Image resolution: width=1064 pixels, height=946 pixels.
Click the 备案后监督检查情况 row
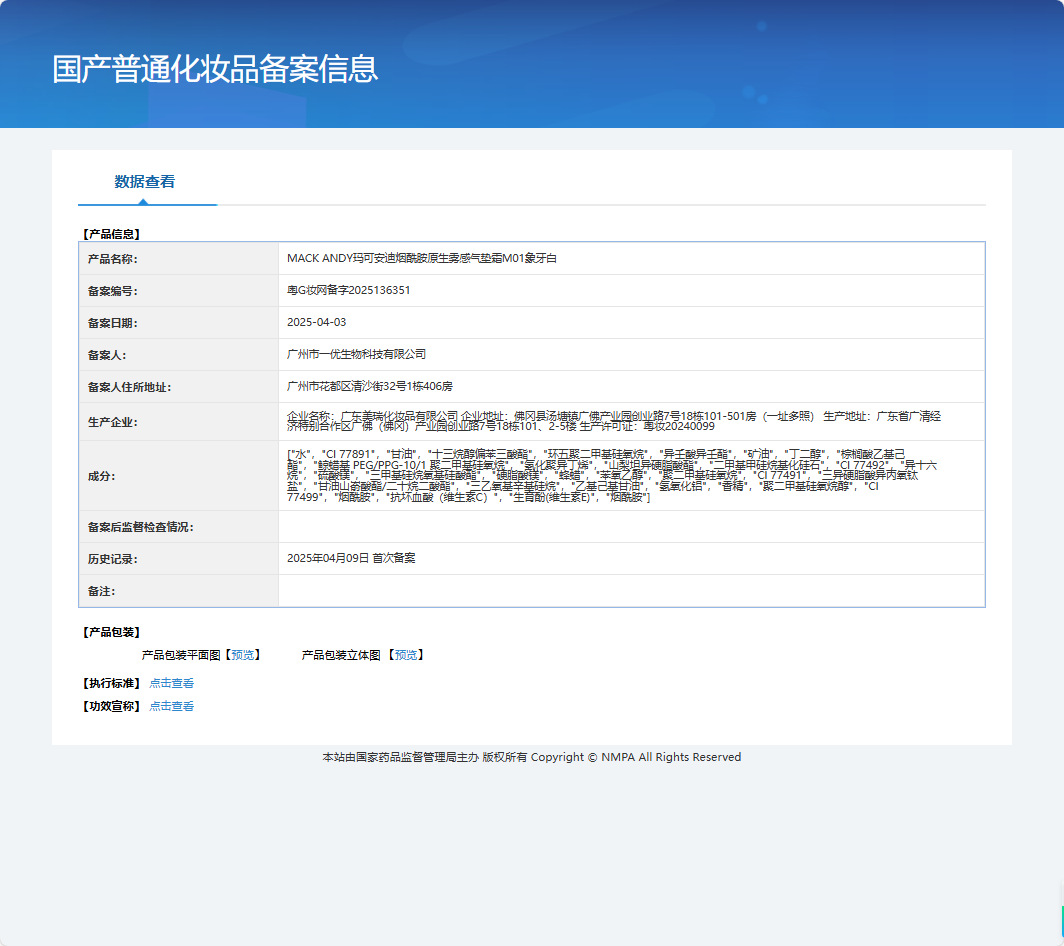[630, 527]
